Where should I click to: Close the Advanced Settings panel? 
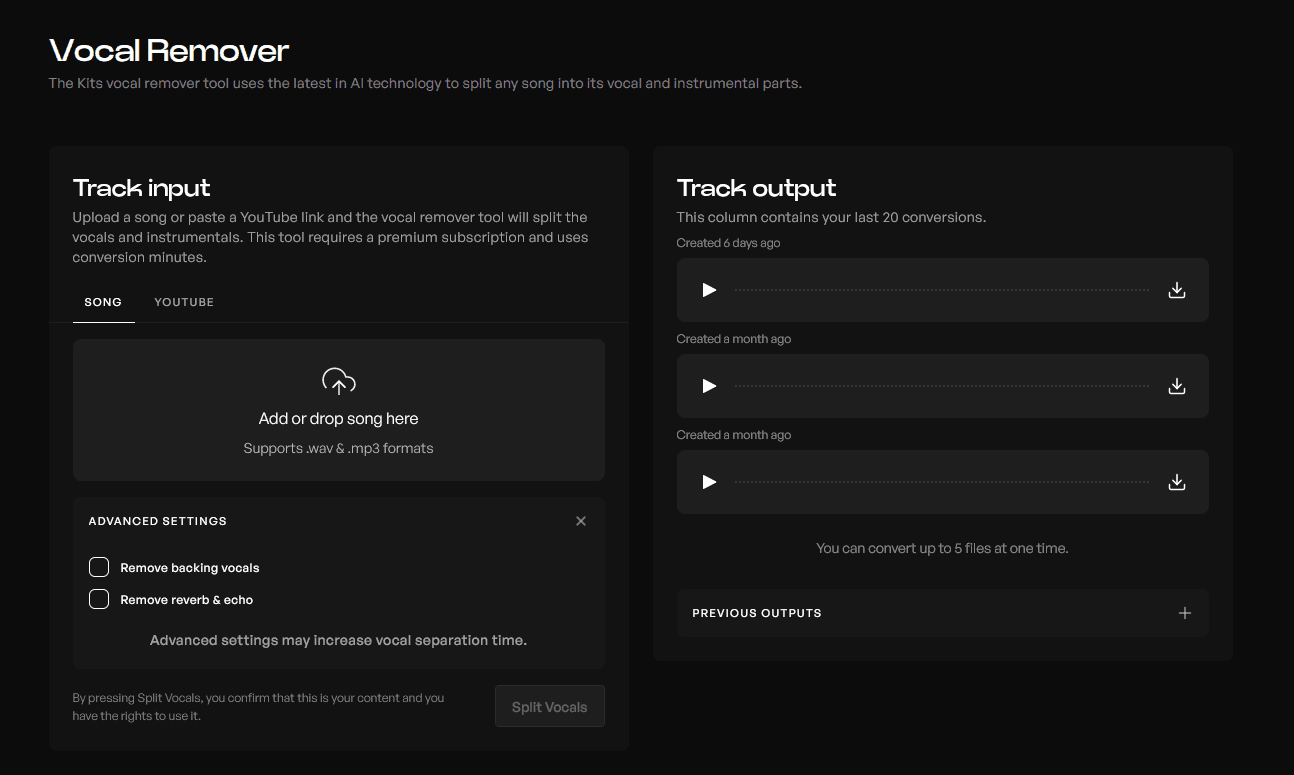click(x=581, y=521)
